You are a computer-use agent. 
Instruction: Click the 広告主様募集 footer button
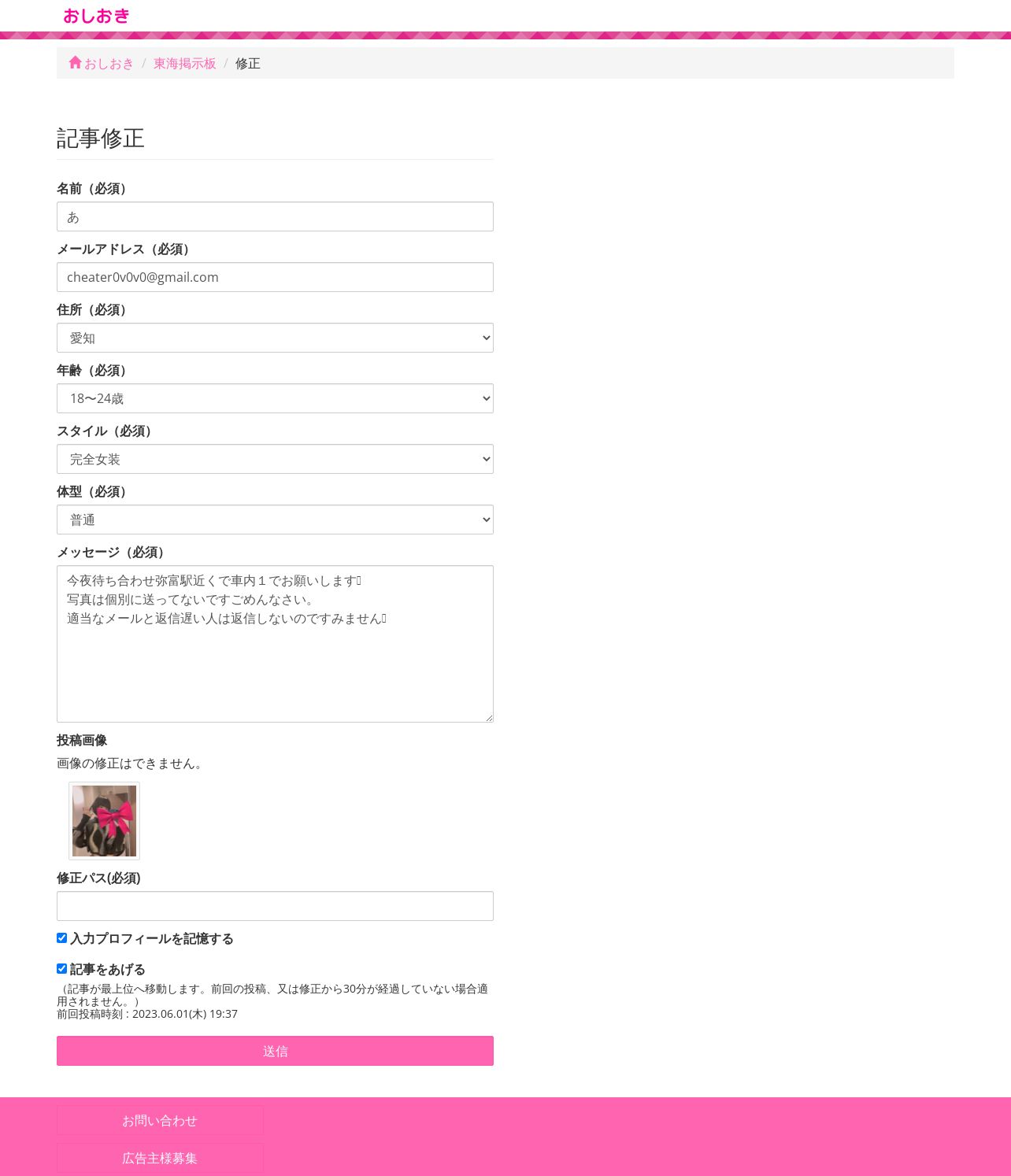click(160, 1158)
